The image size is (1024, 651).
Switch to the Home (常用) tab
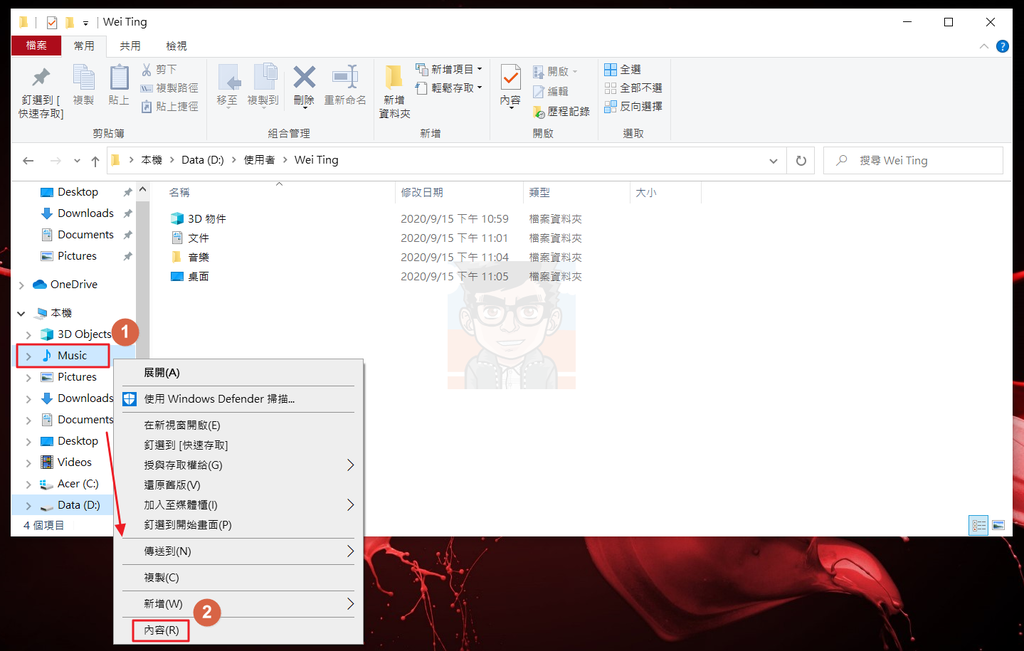(x=84, y=46)
